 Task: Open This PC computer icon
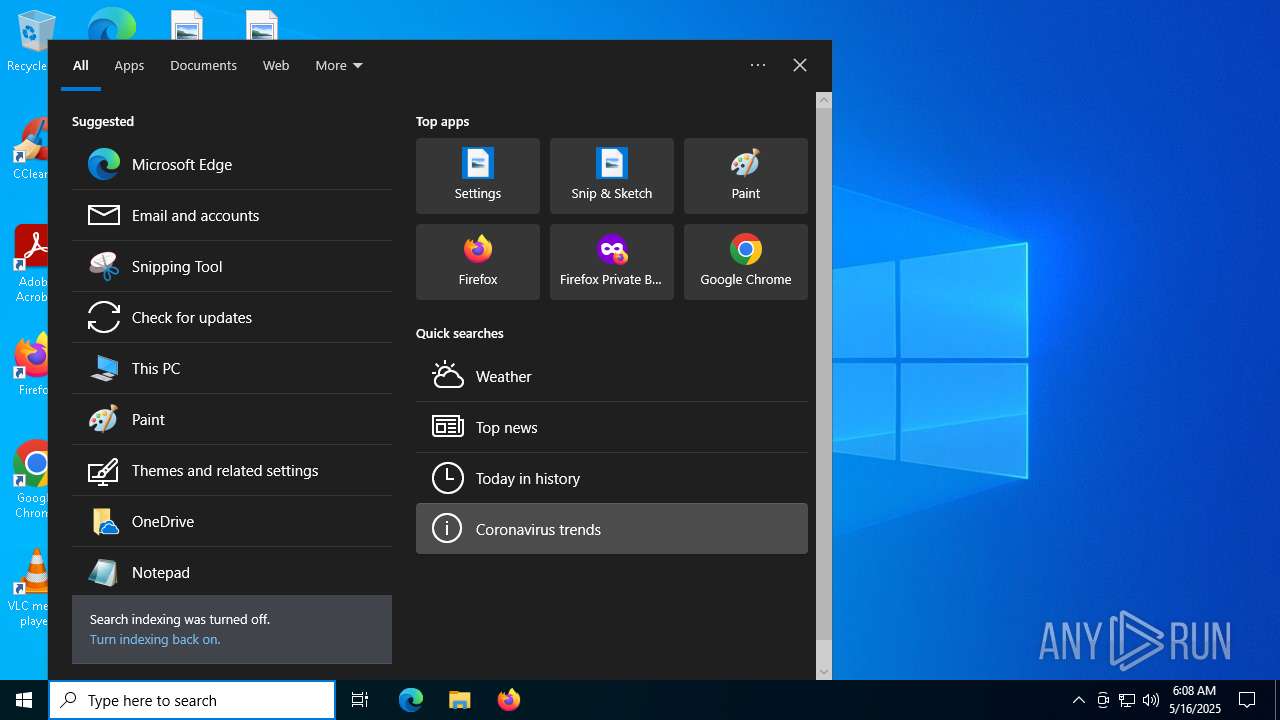[104, 368]
